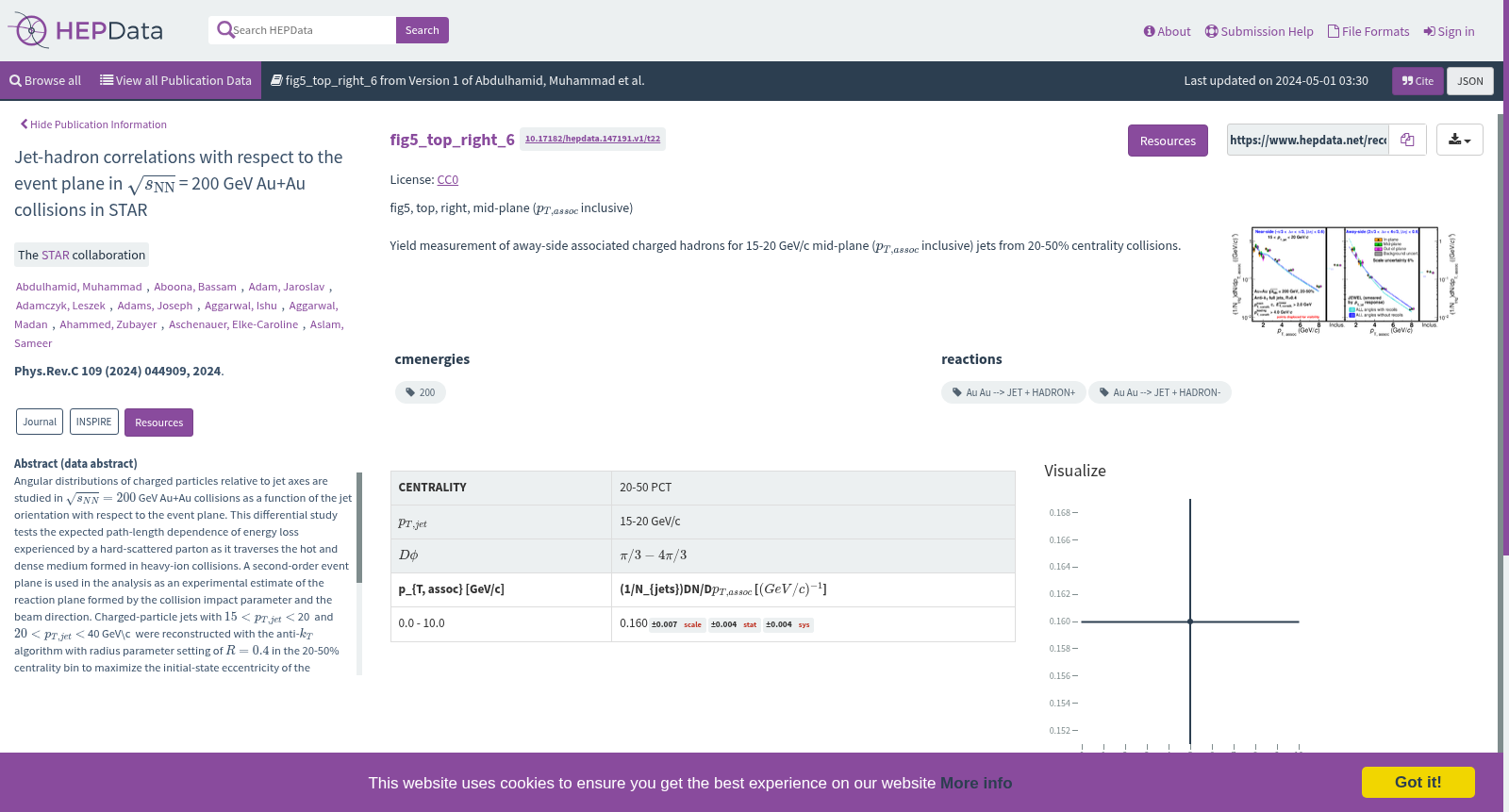Image resolution: width=1509 pixels, height=812 pixels.
Task: Copy the record URL with clipboard icon
Action: click(x=1407, y=140)
